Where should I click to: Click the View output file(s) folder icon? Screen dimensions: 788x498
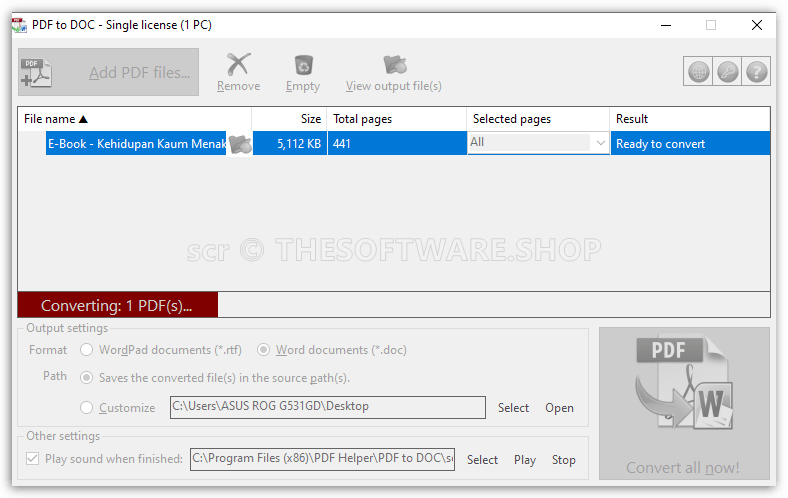coord(395,65)
